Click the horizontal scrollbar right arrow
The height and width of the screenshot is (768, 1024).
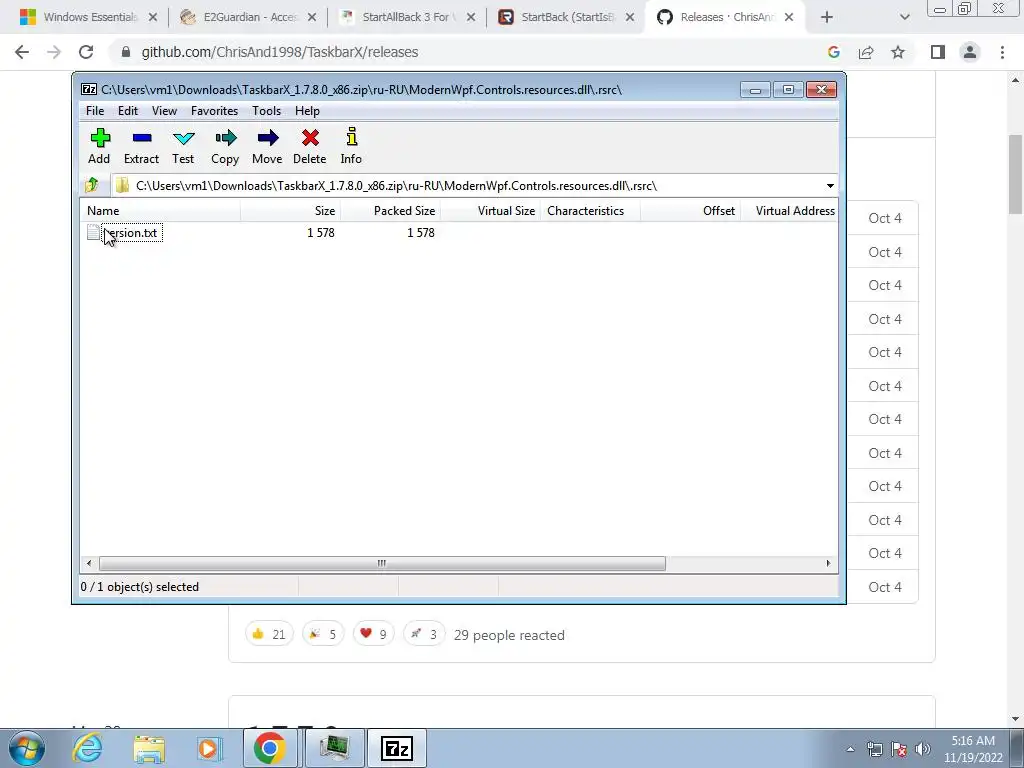click(829, 563)
